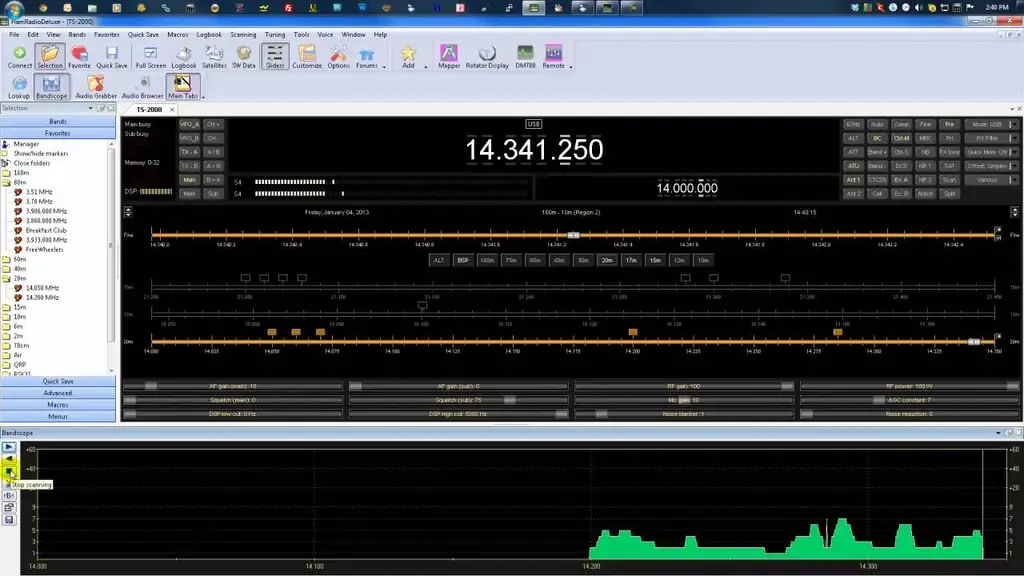Open the Various dropdown
The width and height of the screenshot is (1024, 576).
tap(991, 180)
